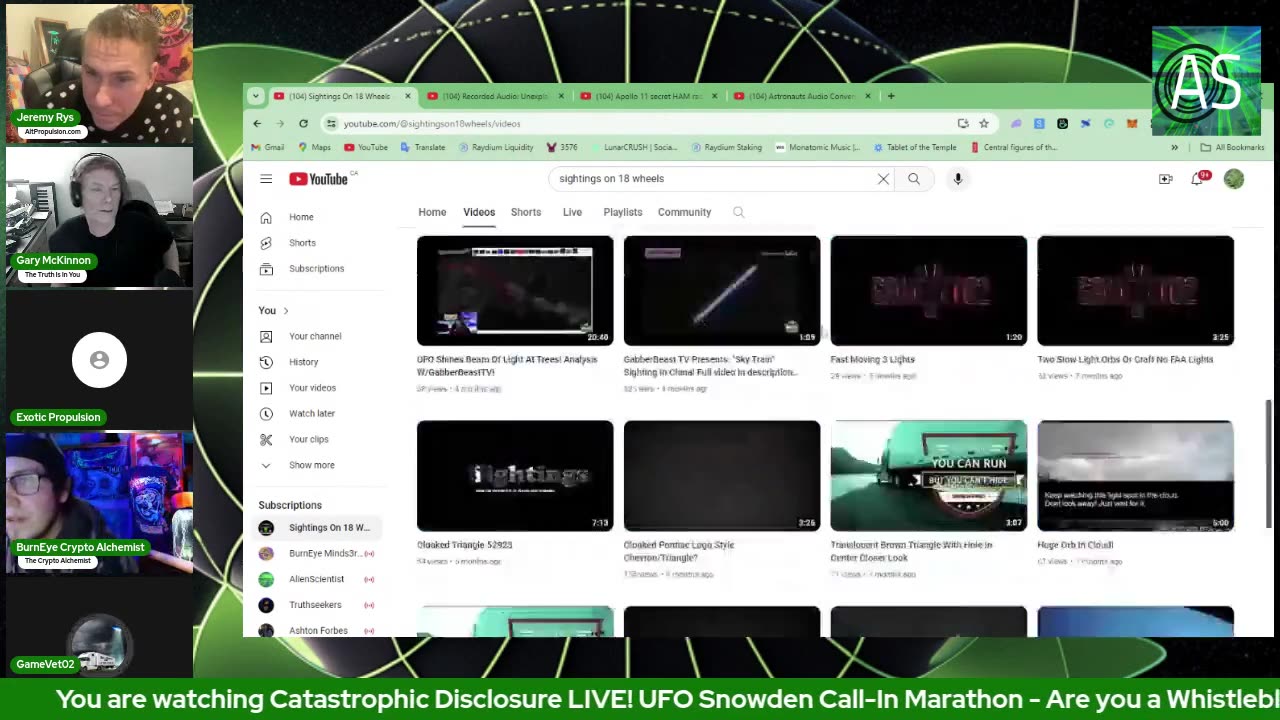
Task: Open the Create video icon
Action: pos(1166,179)
